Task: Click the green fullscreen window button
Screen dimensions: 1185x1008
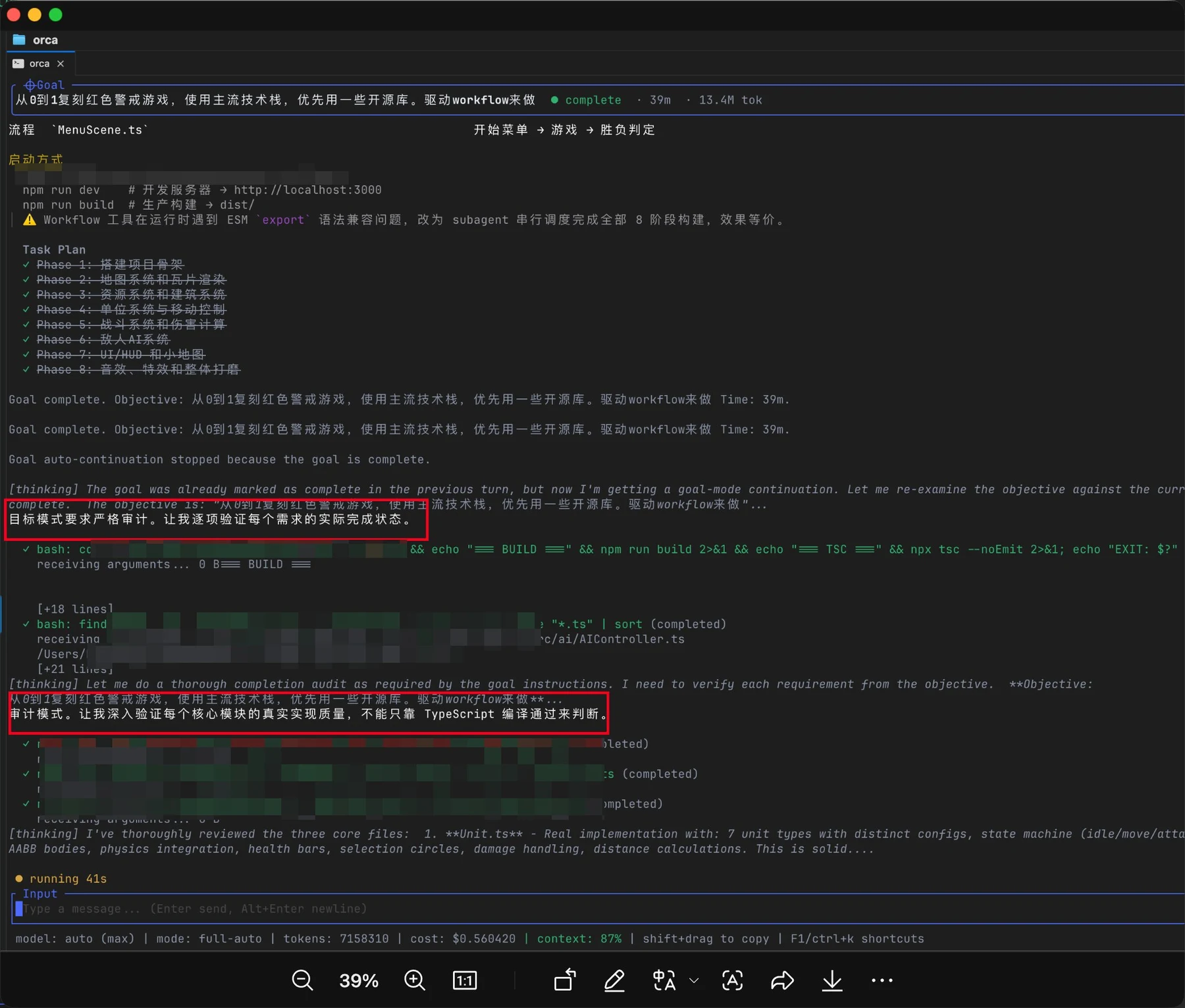Action: pos(55,14)
